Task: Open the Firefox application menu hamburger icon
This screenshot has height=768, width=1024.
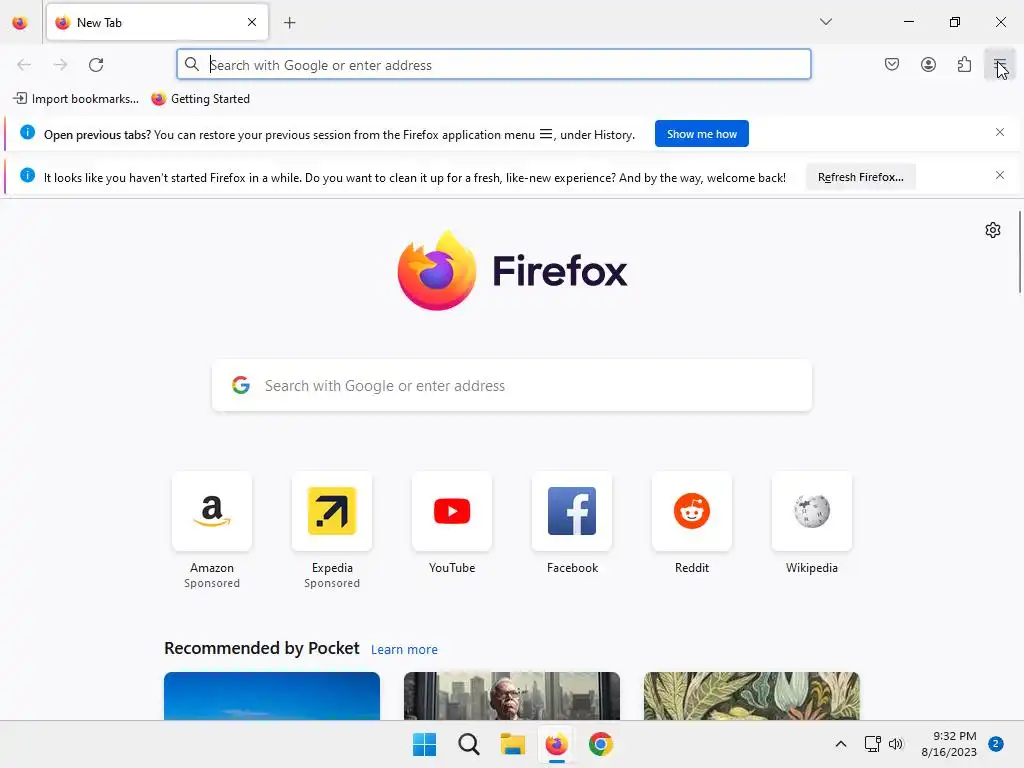Action: click(x=999, y=64)
